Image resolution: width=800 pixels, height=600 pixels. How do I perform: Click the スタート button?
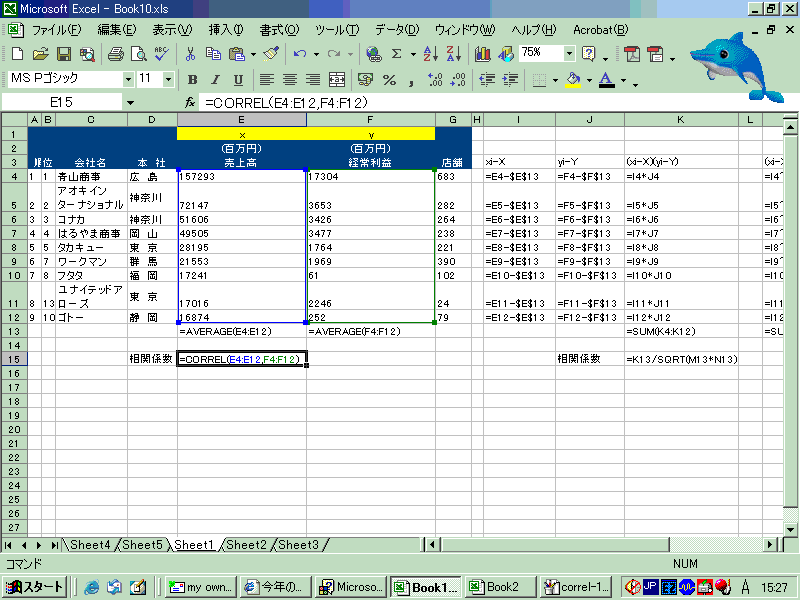click(36, 587)
